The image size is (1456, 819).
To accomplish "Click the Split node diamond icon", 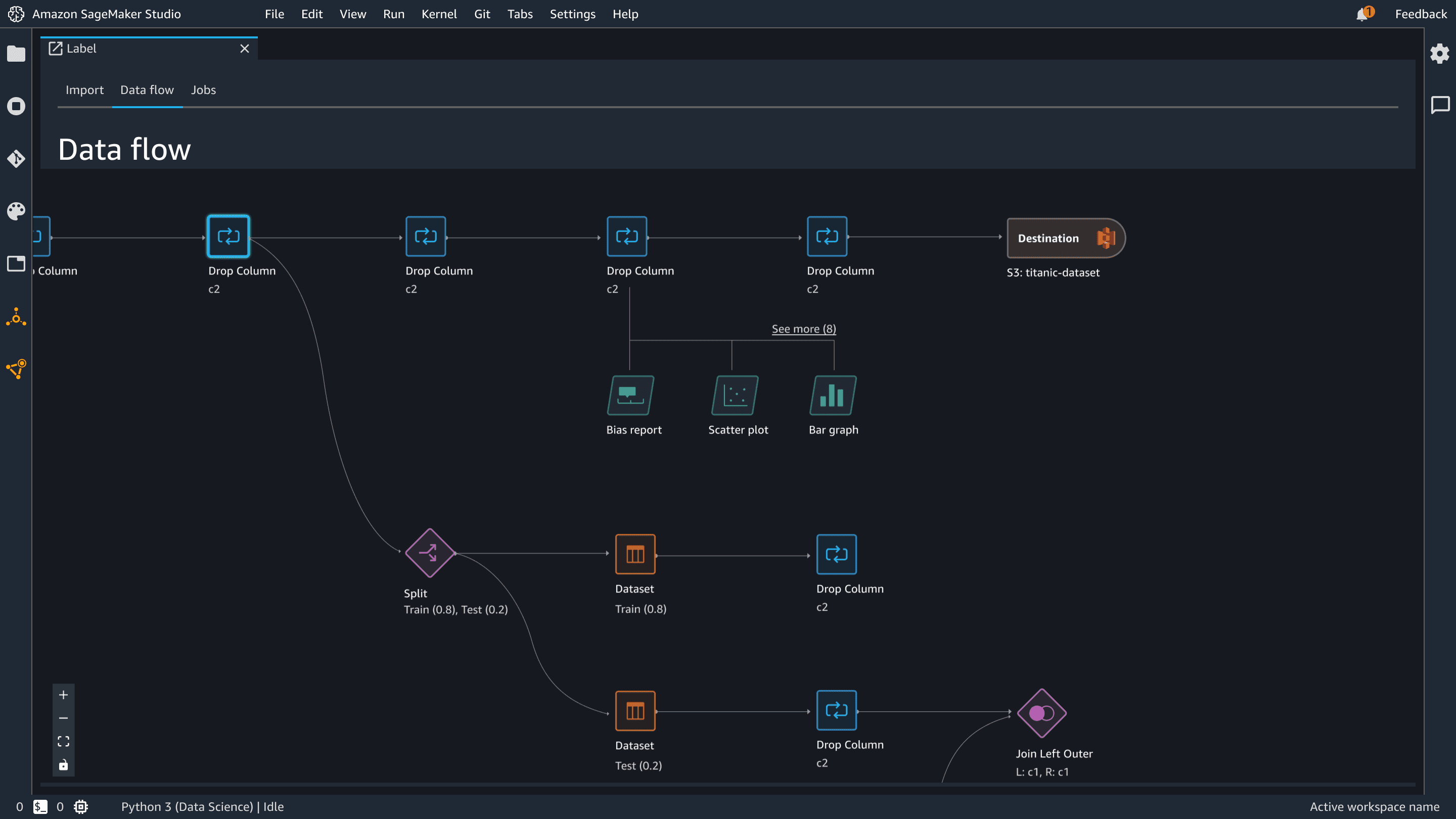I will tap(430, 553).
